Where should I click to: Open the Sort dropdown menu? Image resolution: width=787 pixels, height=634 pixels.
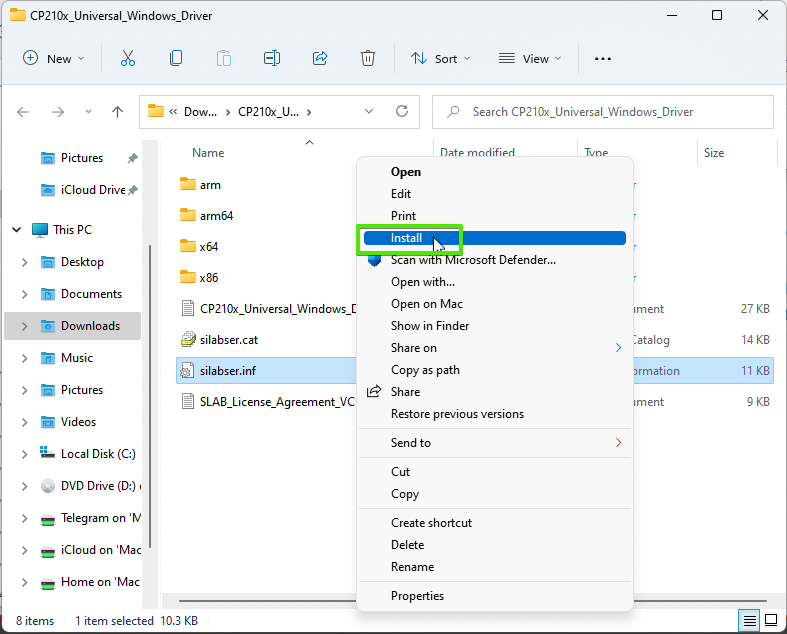click(x=435, y=59)
